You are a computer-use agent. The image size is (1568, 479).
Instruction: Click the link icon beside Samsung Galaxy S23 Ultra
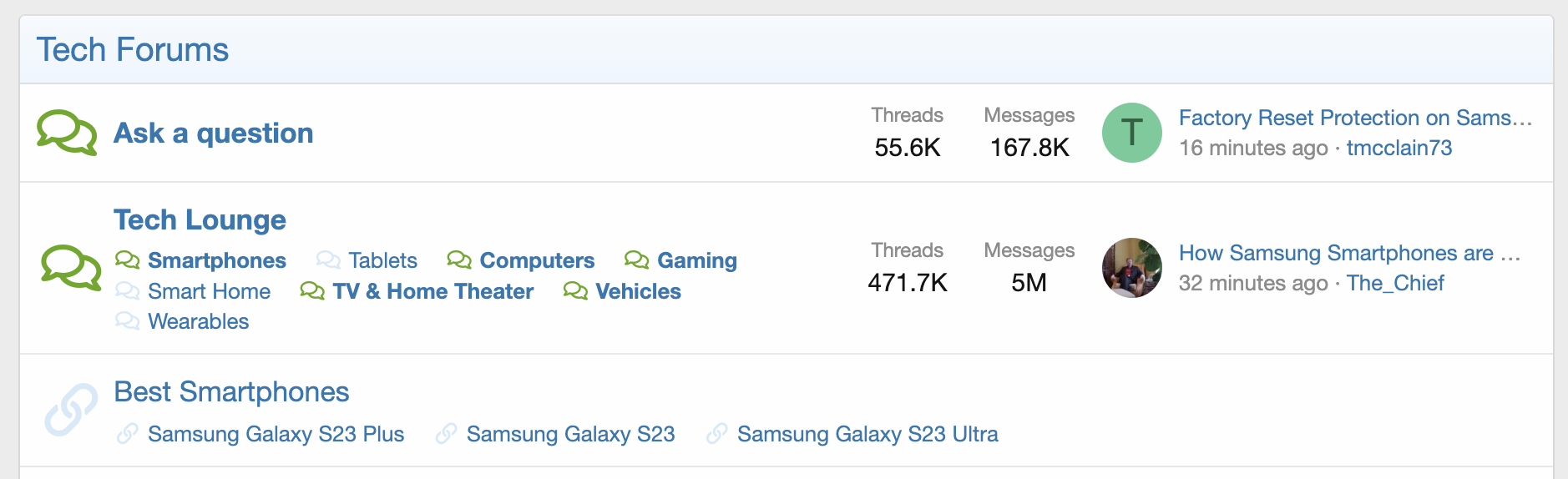pyautogui.click(x=716, y=434)
